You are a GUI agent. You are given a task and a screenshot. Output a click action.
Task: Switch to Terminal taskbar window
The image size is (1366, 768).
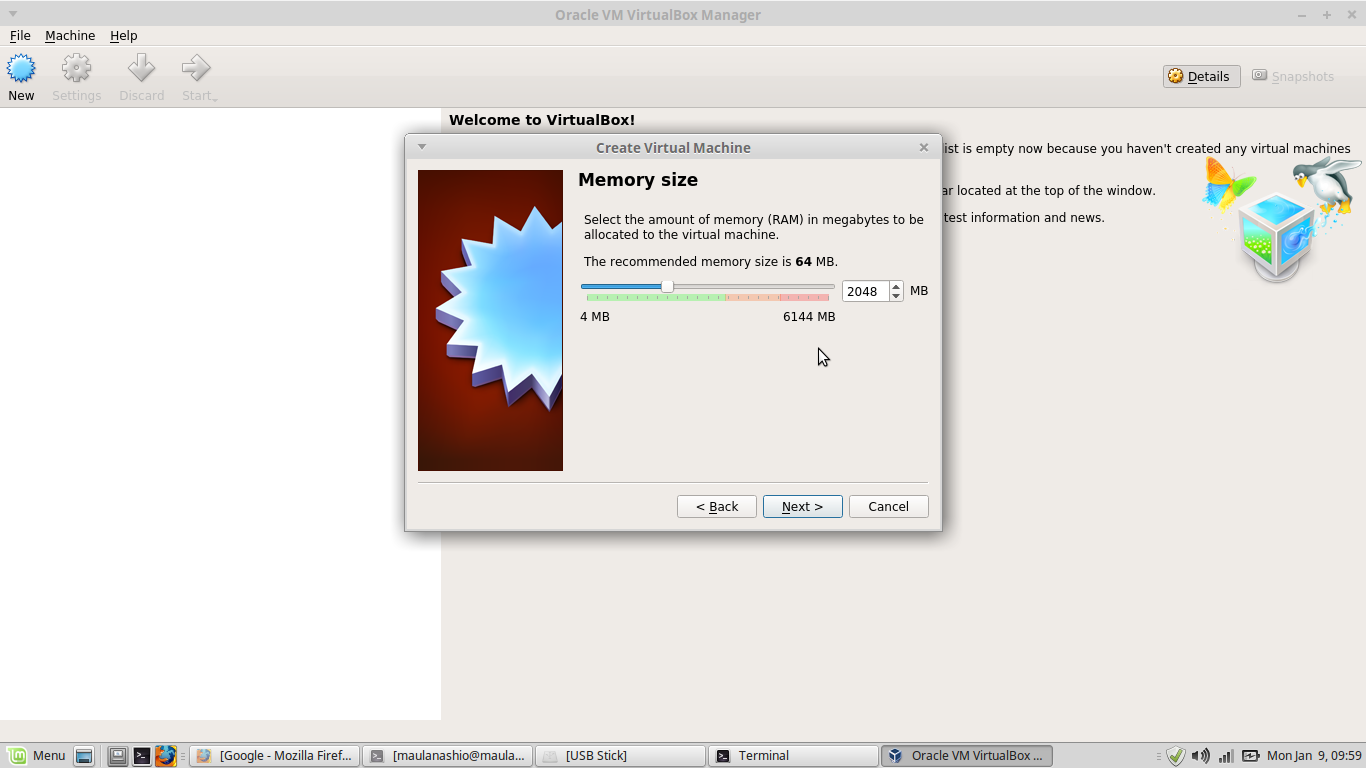792,756
